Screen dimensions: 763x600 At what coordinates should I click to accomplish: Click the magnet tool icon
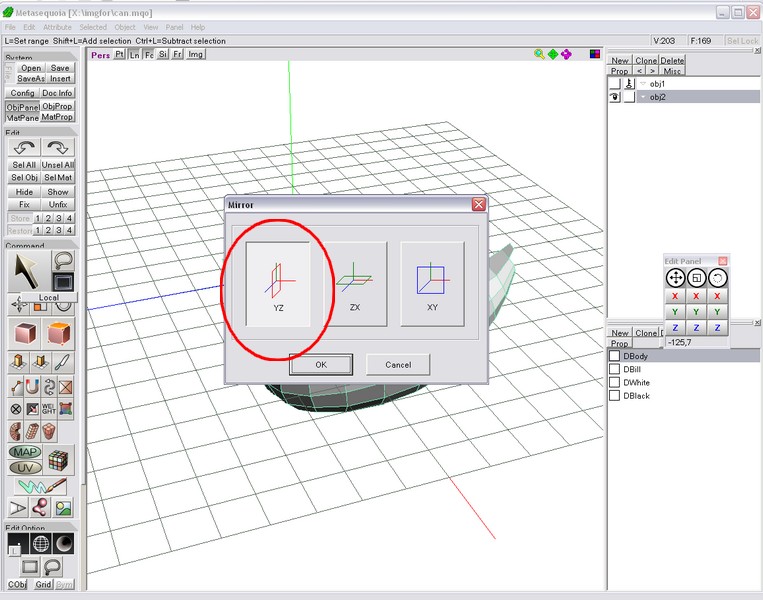(x=32, y=387)
